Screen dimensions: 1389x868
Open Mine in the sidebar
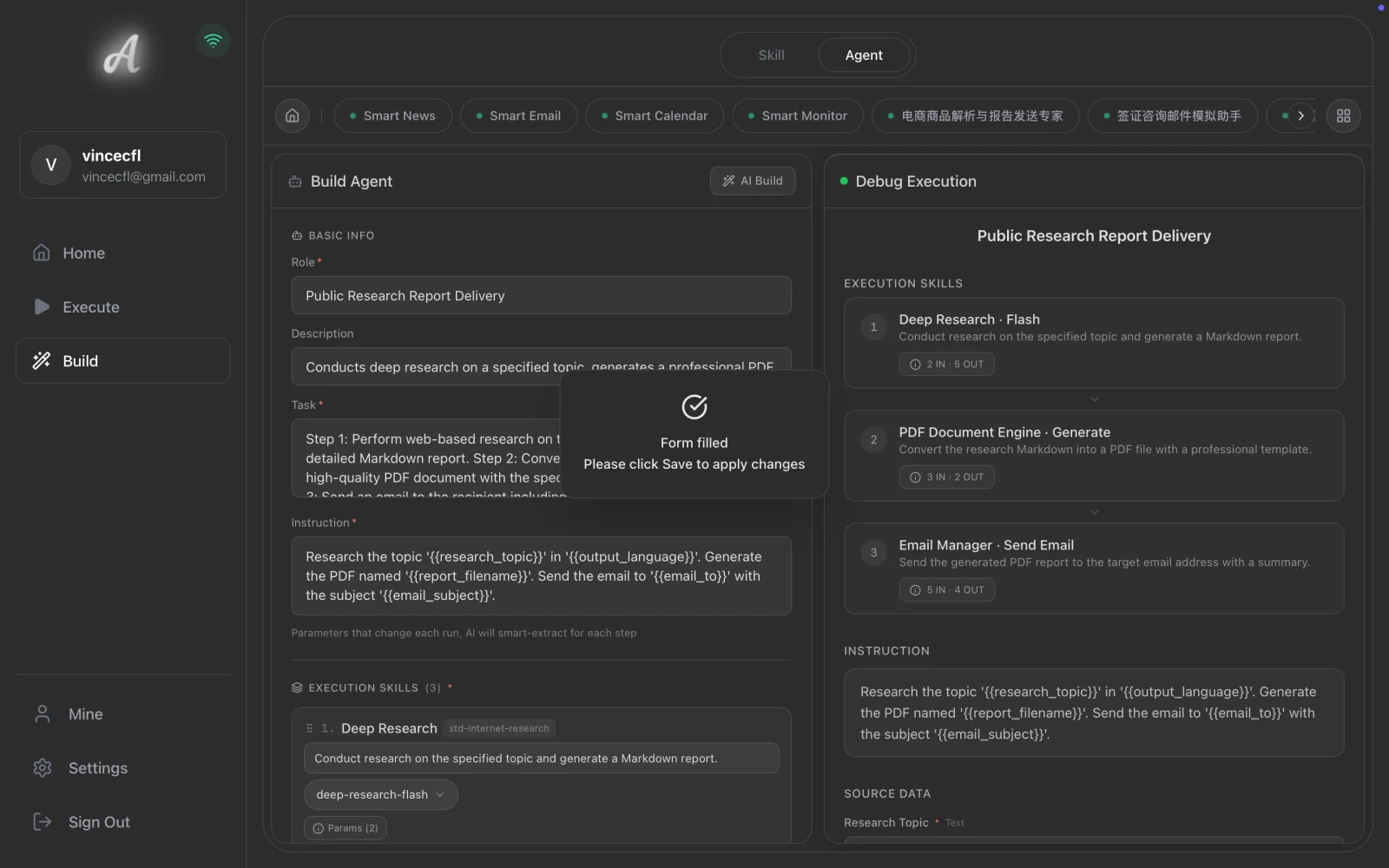(x=122, y=713)
